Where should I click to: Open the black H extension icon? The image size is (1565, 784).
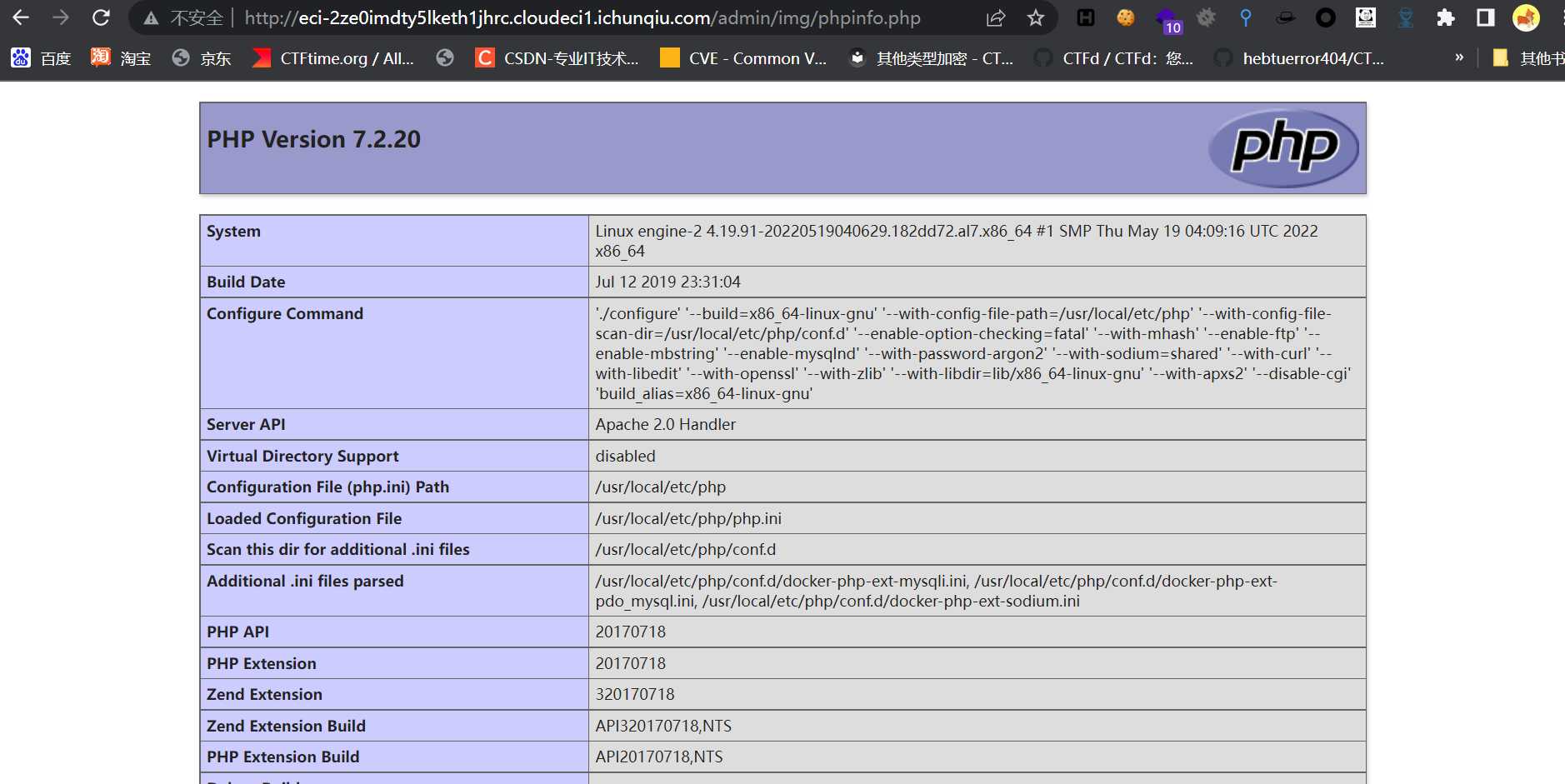(1086, 17)
